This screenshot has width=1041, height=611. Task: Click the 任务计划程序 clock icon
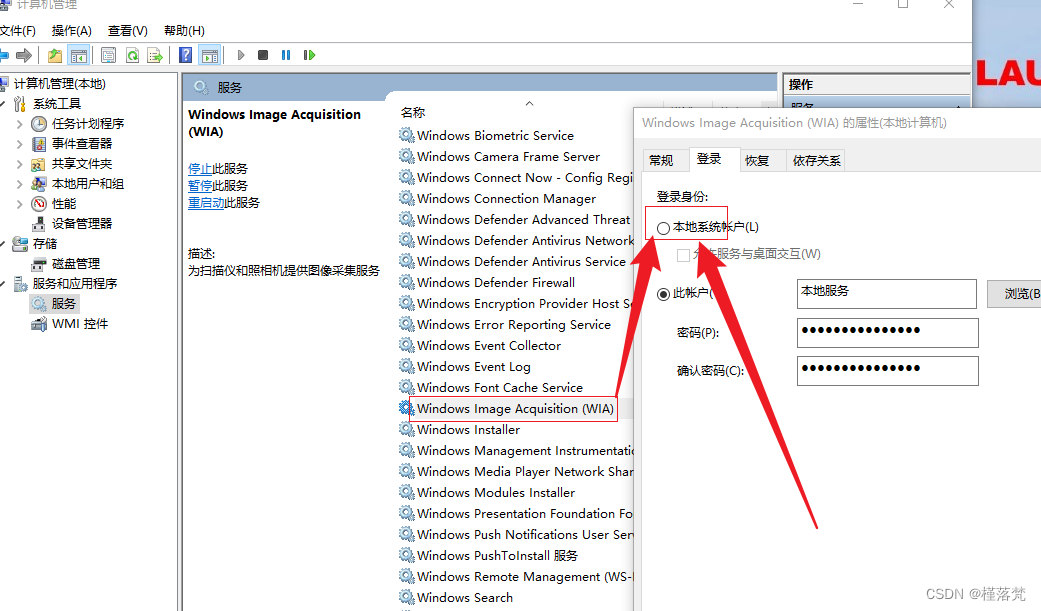tap(39, 124)
